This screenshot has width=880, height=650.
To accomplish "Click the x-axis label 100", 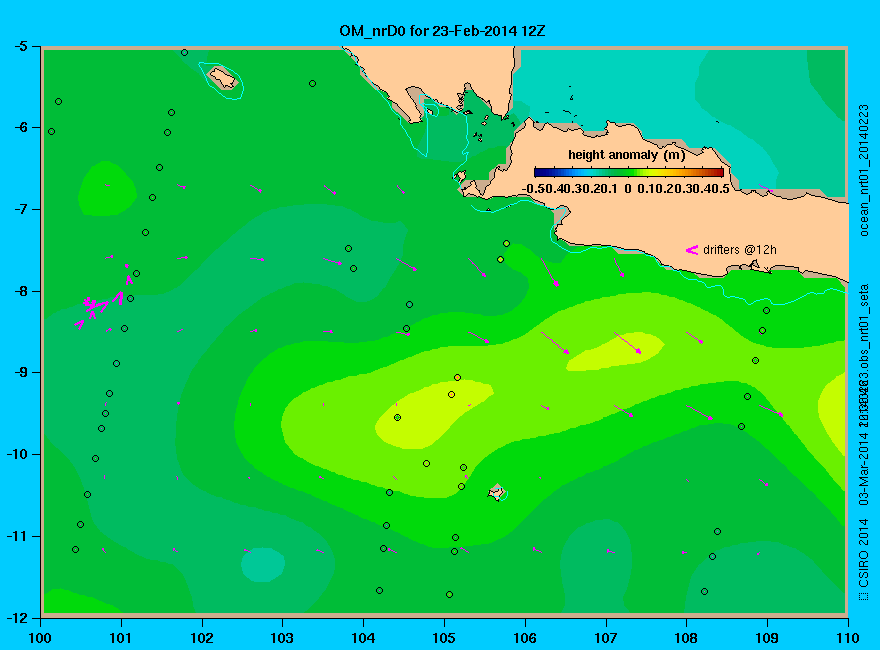I will tap(40, 638).
